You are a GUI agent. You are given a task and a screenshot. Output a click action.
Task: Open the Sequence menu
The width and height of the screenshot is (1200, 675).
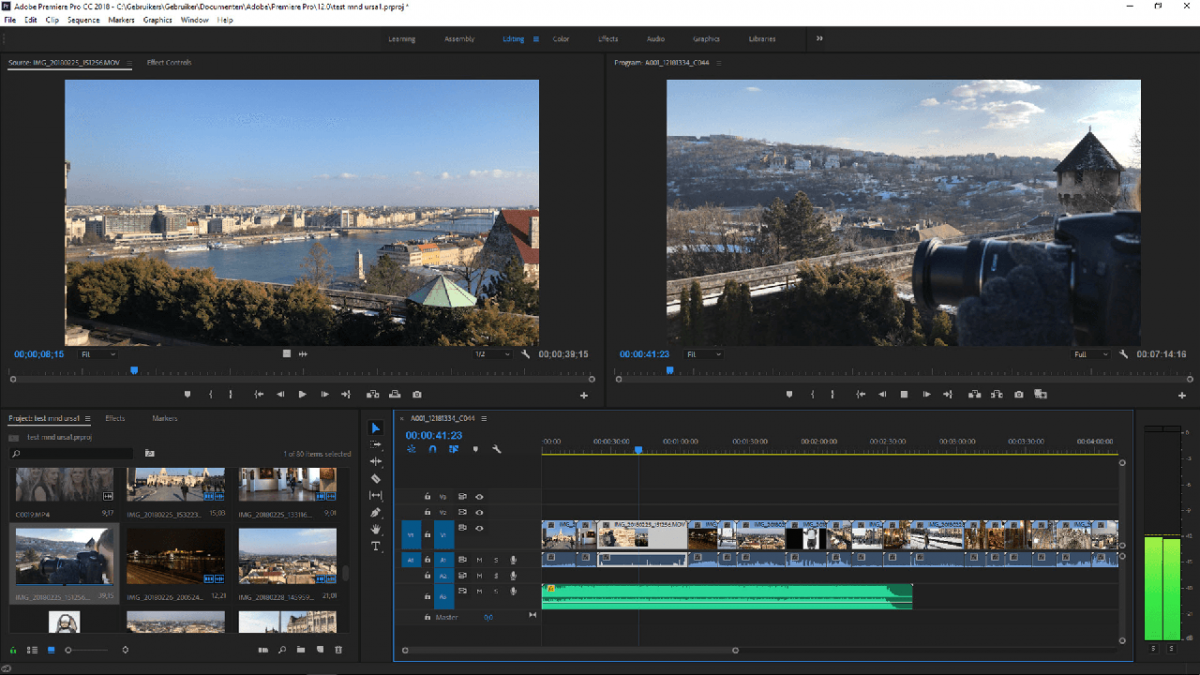tap(83, 20)
